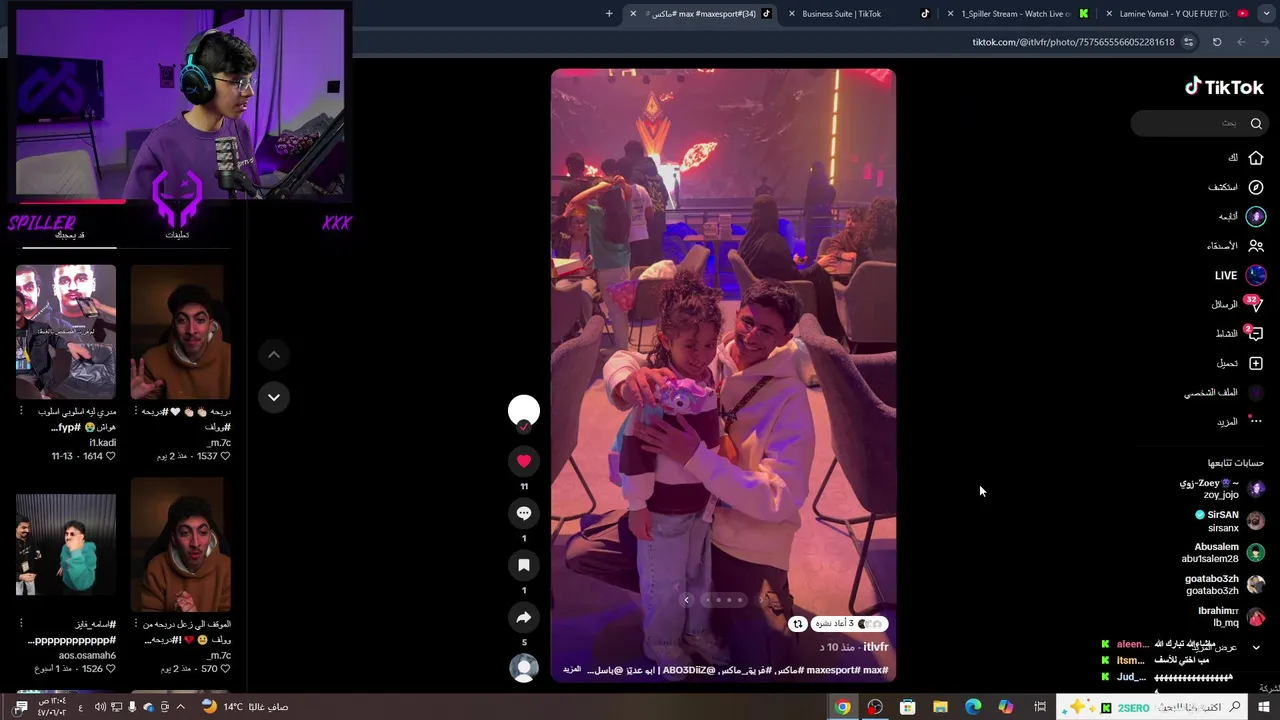
Task: Open OBS Studio in the taskbar
Action: [x=875, y=707]
